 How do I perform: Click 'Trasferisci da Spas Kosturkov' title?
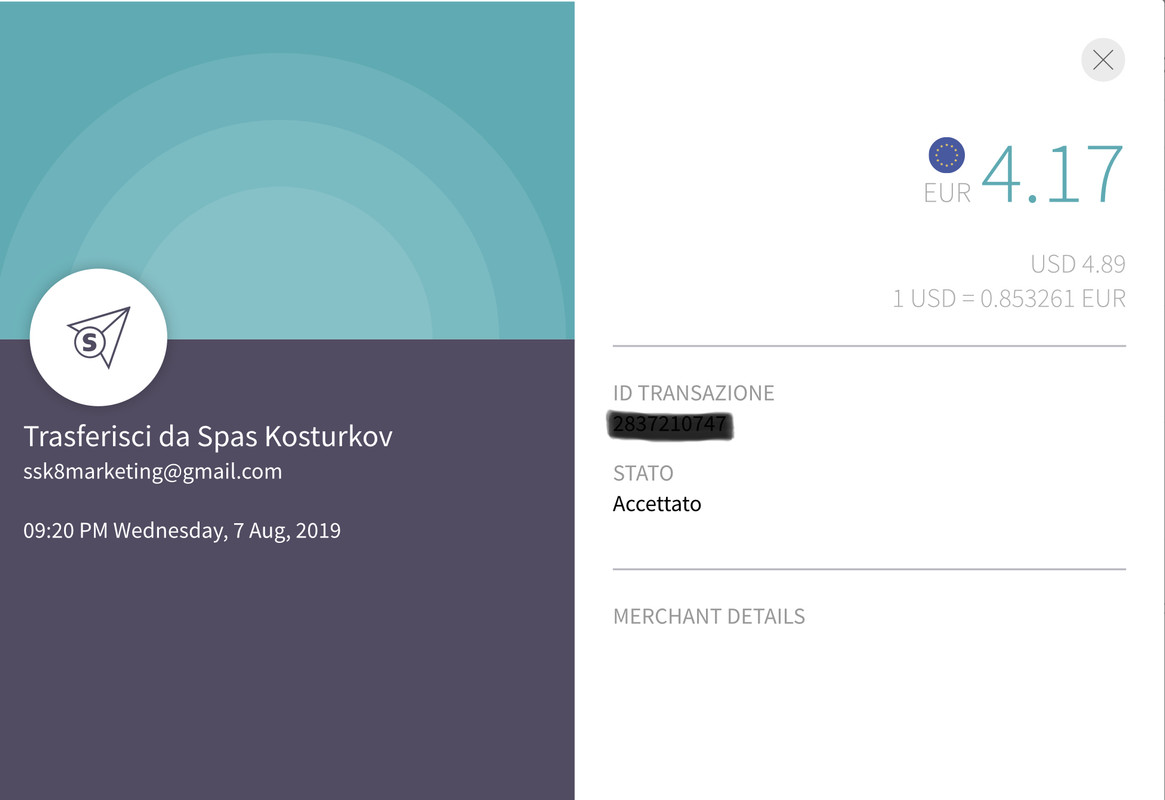(x=207, y=436)
